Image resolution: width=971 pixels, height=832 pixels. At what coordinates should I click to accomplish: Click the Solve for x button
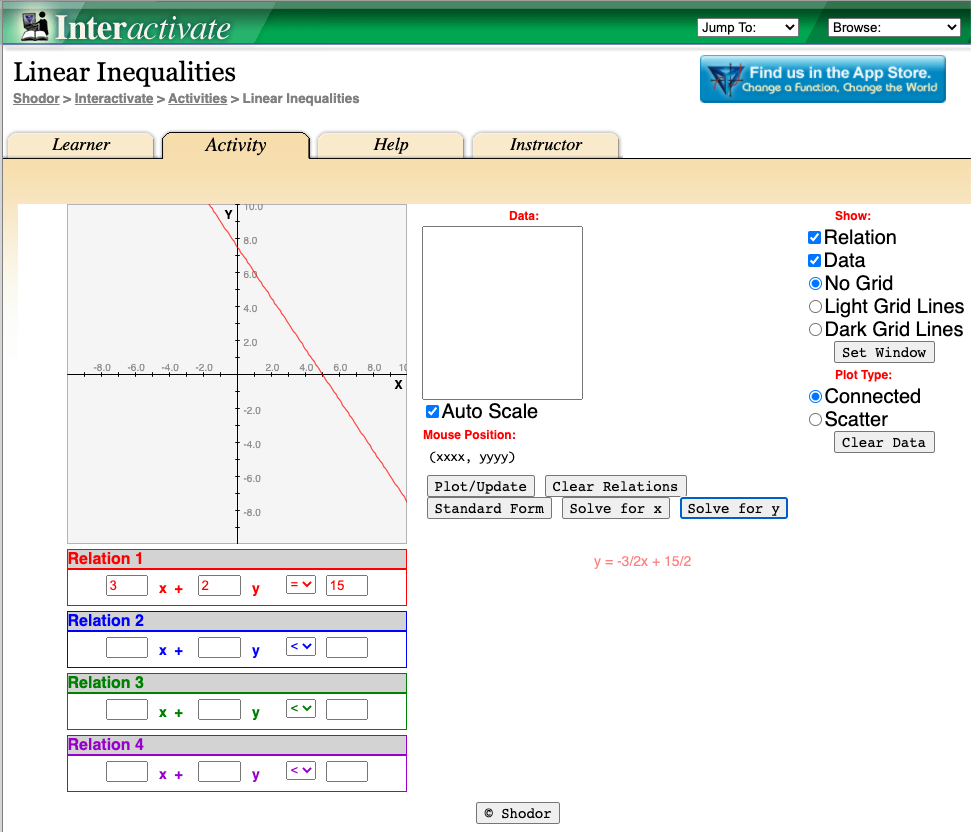tap(615, 509)
